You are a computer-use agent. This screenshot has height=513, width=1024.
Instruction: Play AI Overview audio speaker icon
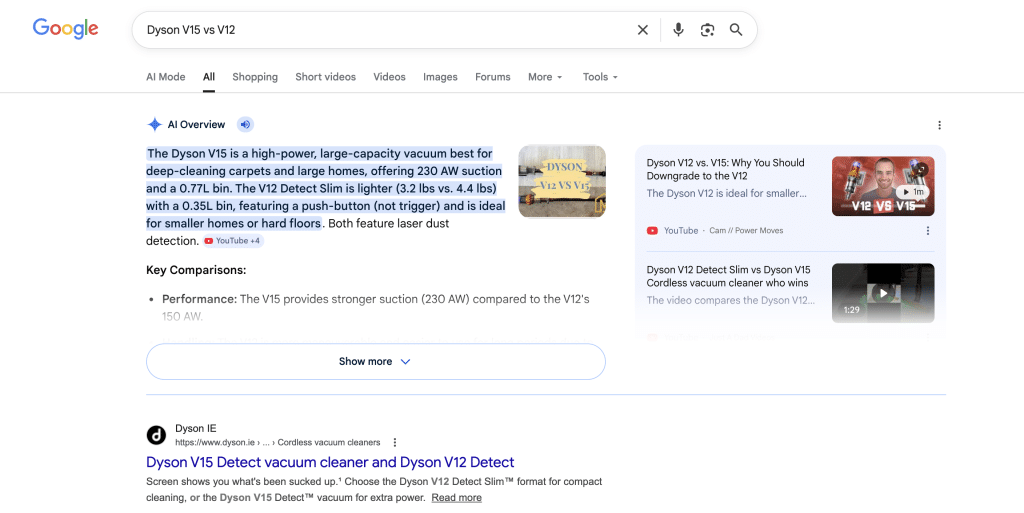coord(245,125)
